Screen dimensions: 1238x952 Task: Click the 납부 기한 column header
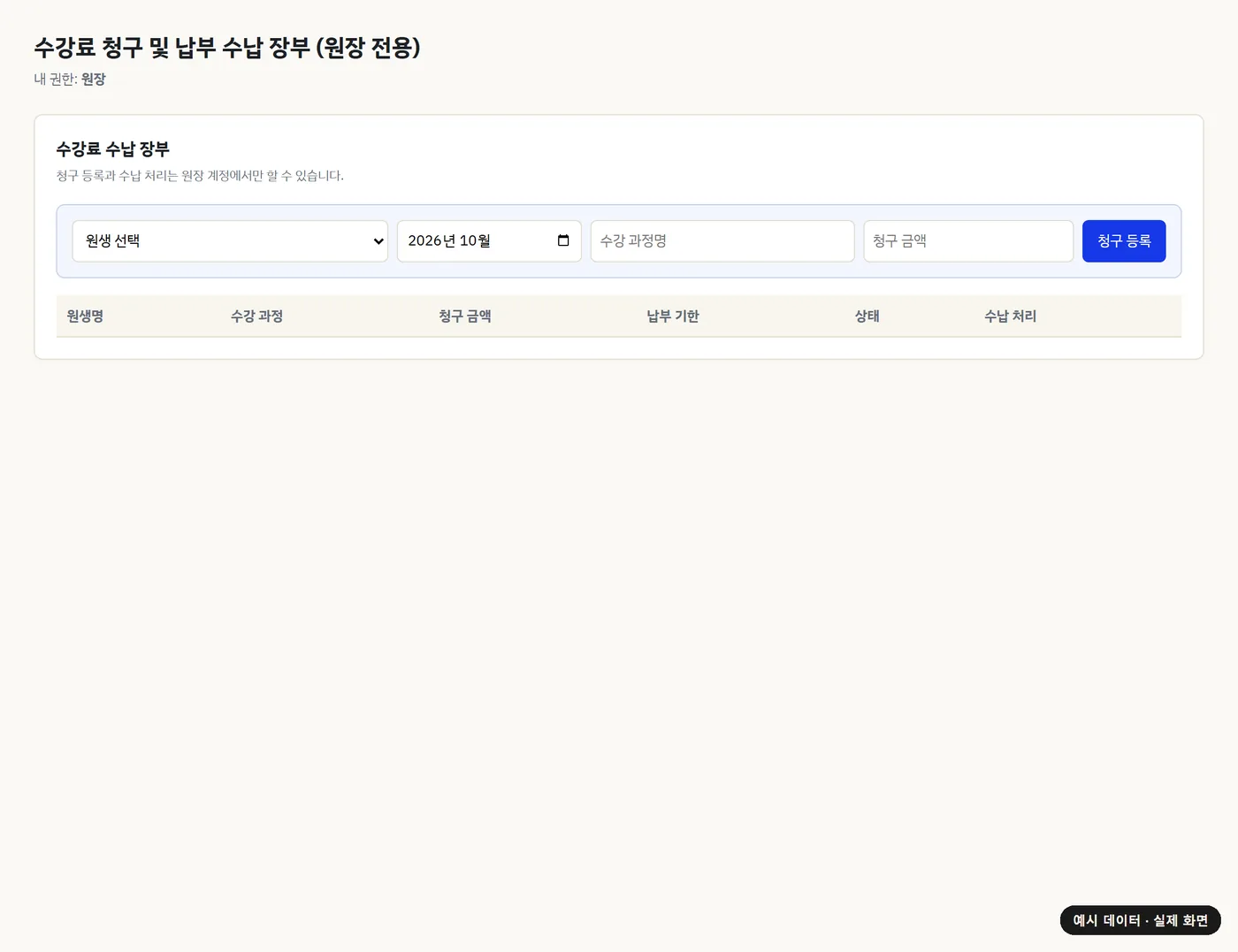click(673, 316)
